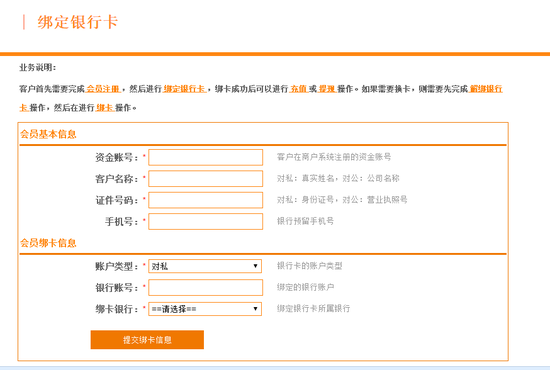Expand the 绑卡银行 ==请选择== dropdown
The image size is (550, 370).
[205, 309]
